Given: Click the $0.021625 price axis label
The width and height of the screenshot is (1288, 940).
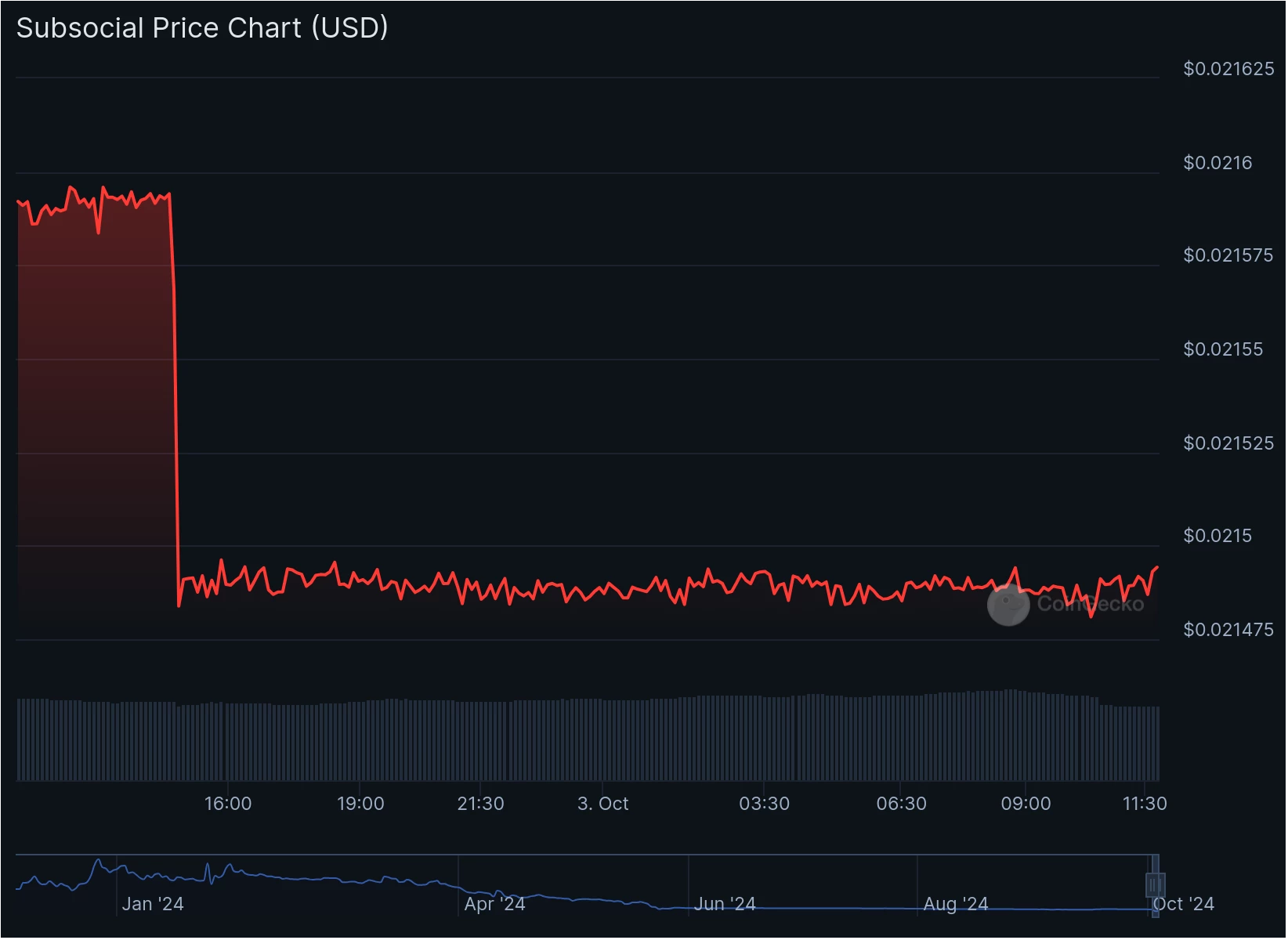Looking at the screenshot, I should point(1228,69).
